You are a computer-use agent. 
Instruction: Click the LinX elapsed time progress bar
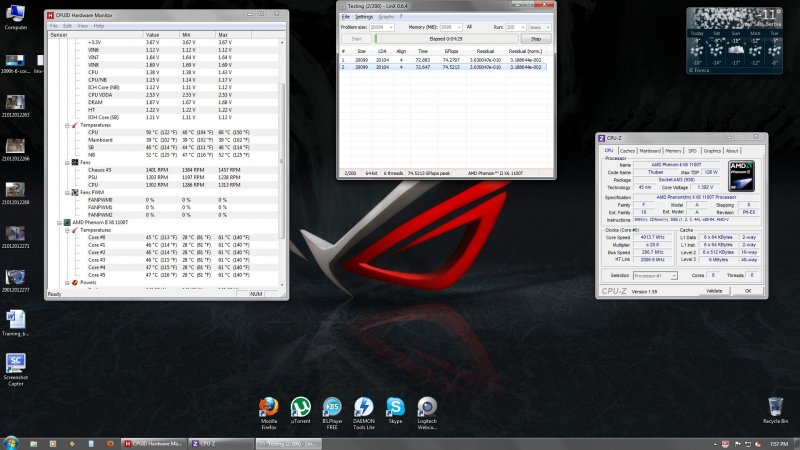446,39
